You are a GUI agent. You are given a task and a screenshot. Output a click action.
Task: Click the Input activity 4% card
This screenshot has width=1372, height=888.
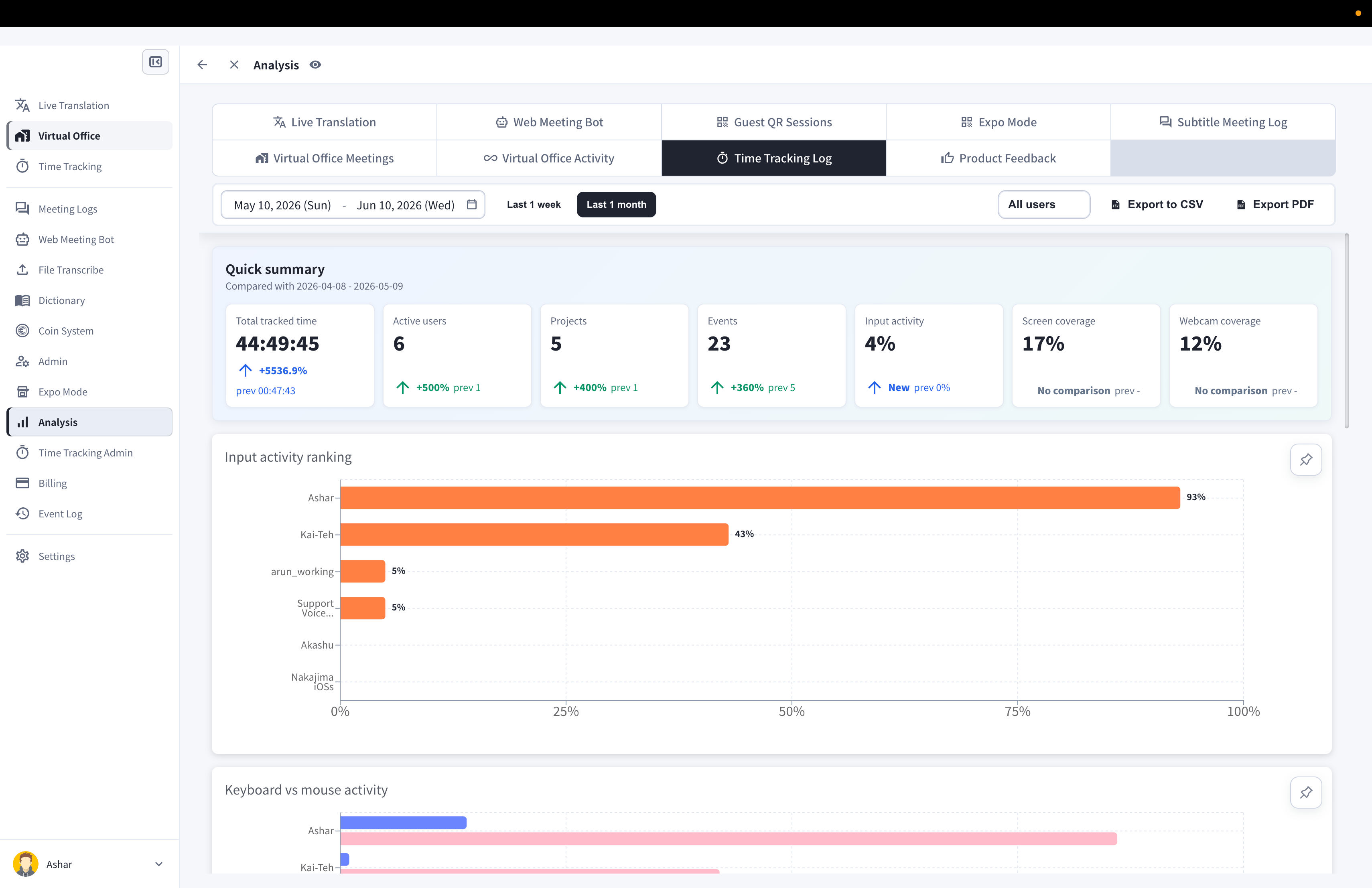pyautogui.click(x=929, y=355)
